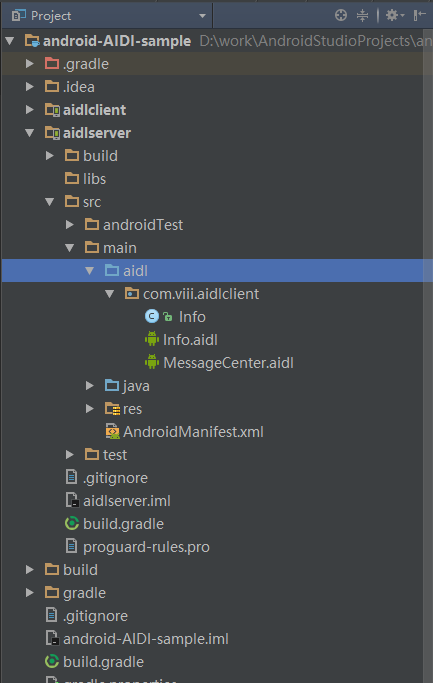This screenshot has height=683, width=433.
Task: Expand the aidlserver build folder
Action: point(50,156)
